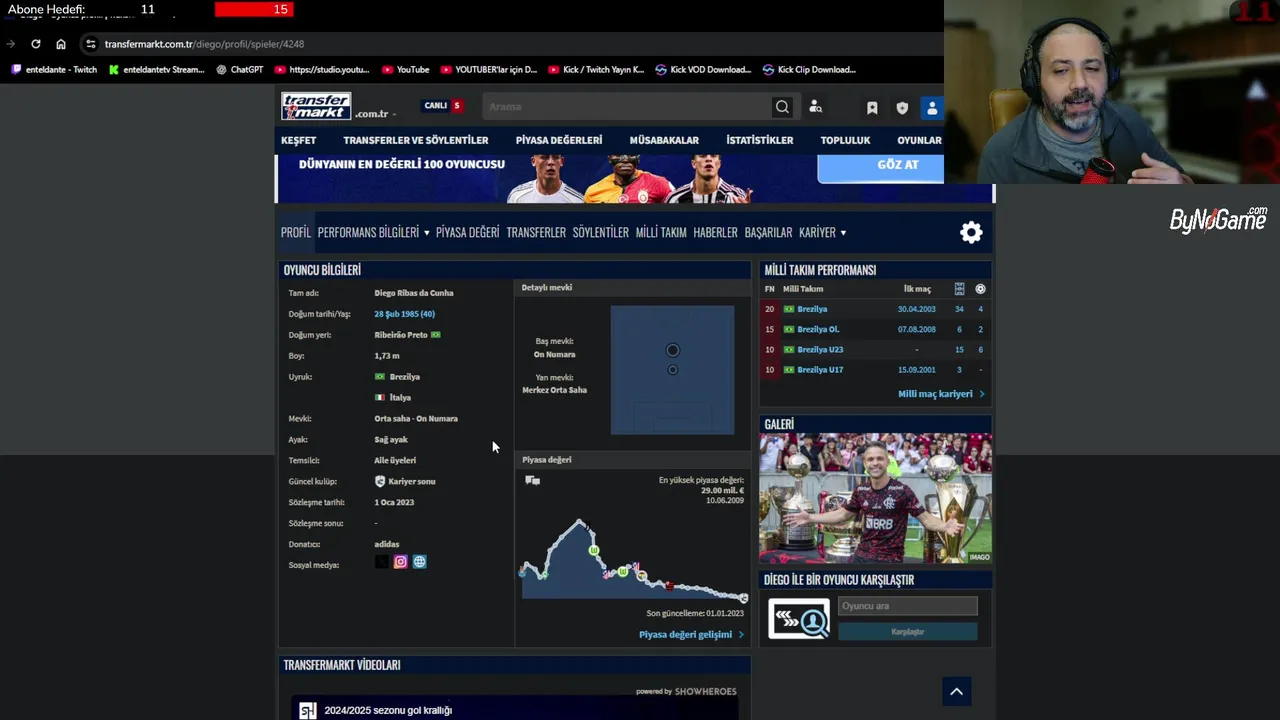Open the Piyasa Değerleri menu
The image size is (1280, 720).
(x=559, y=140)
